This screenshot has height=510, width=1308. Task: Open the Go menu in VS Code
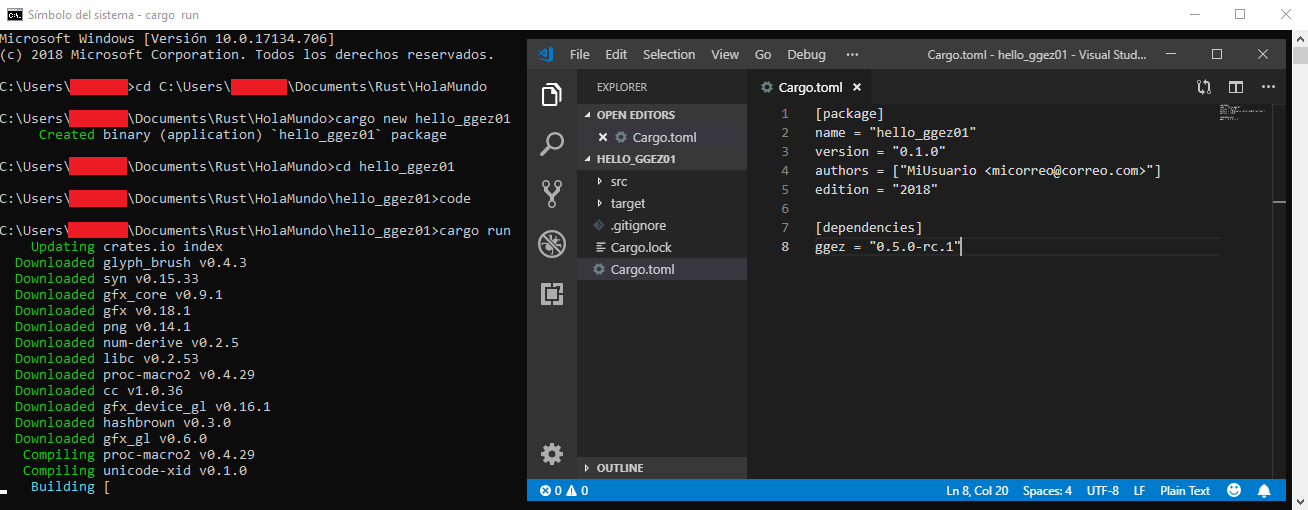763,54
